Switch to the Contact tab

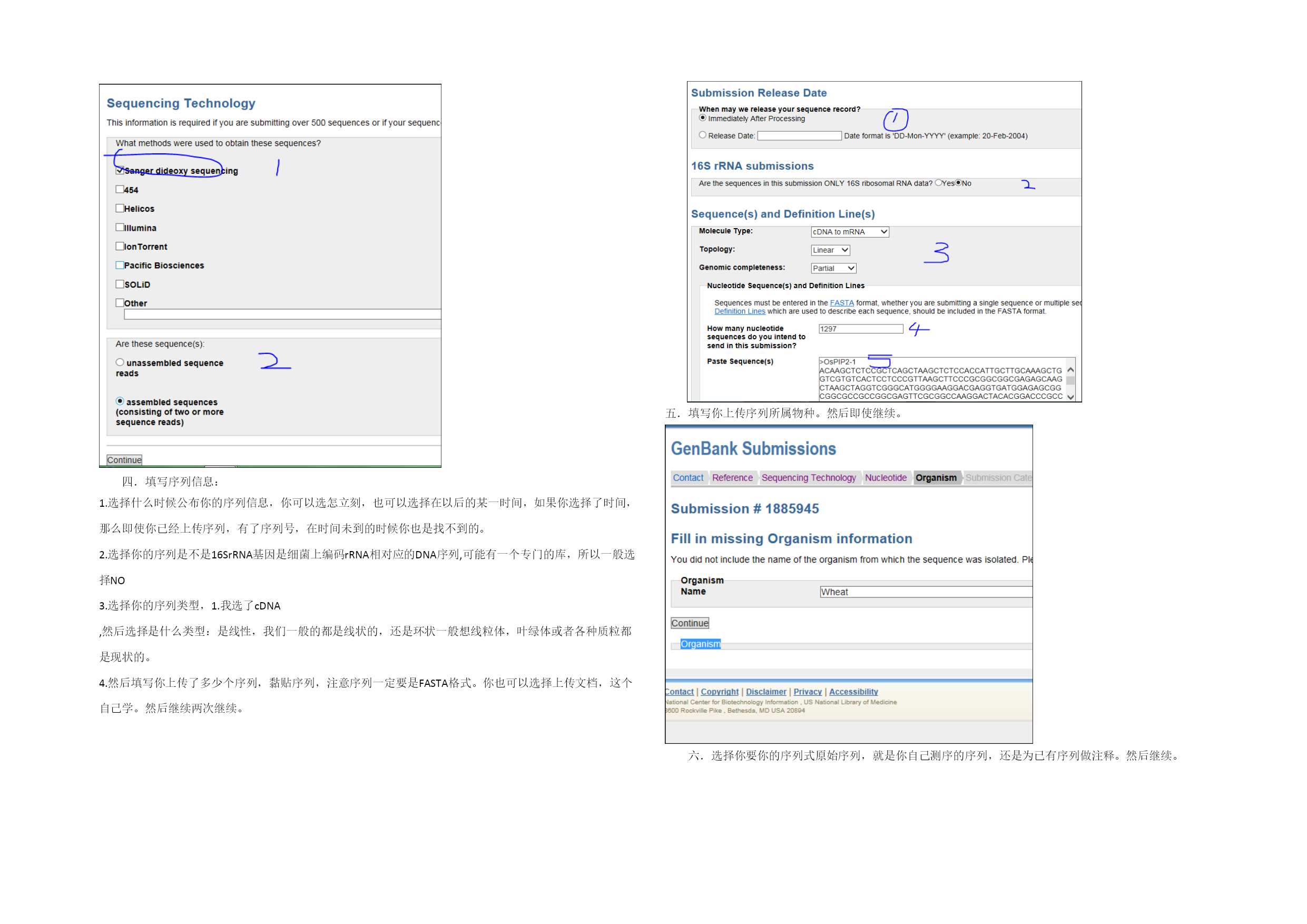(x=688, y=478)
